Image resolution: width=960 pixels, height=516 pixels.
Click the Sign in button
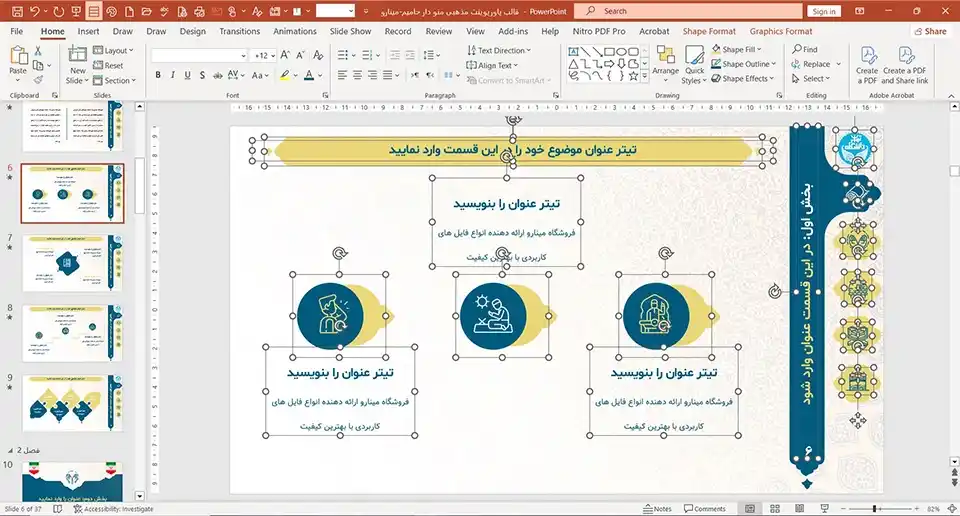pyautogui.click(x=823, y=12)
